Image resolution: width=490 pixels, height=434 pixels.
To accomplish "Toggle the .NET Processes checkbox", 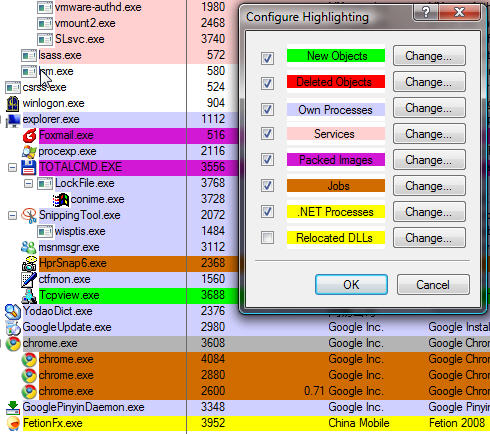I will 267,211.
